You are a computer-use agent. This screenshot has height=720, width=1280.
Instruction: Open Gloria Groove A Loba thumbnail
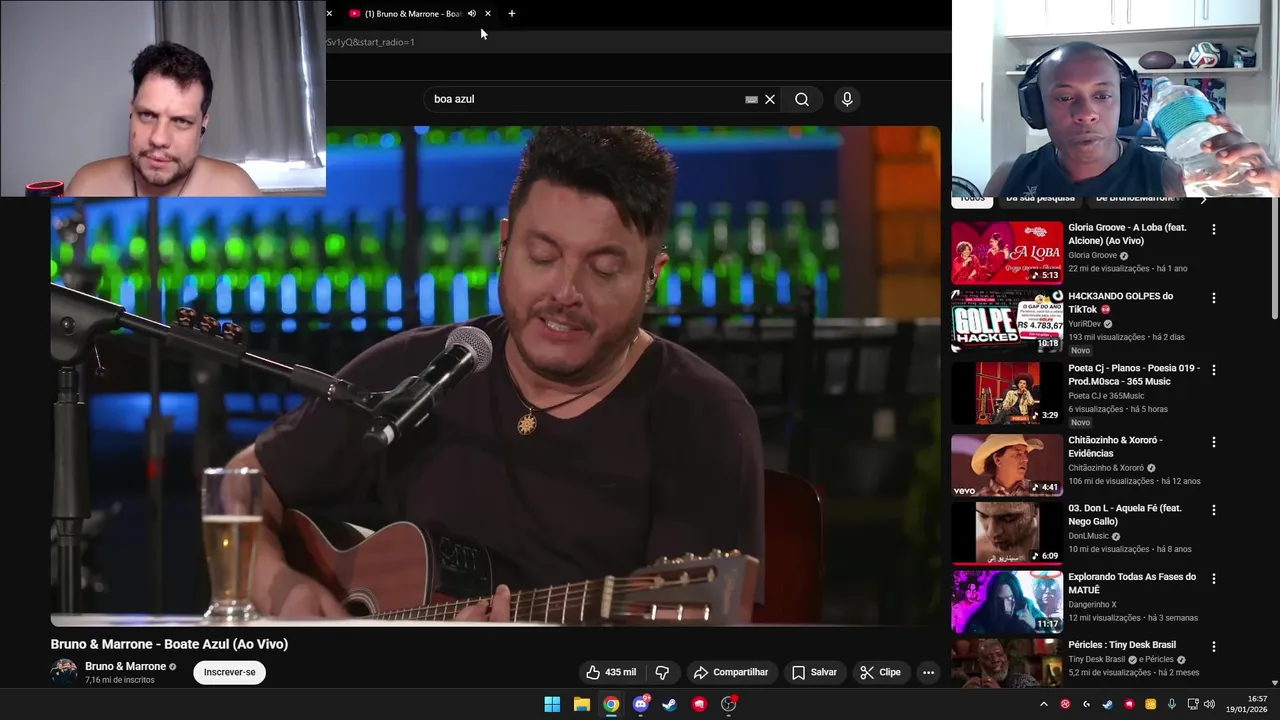pos(1007,253)
